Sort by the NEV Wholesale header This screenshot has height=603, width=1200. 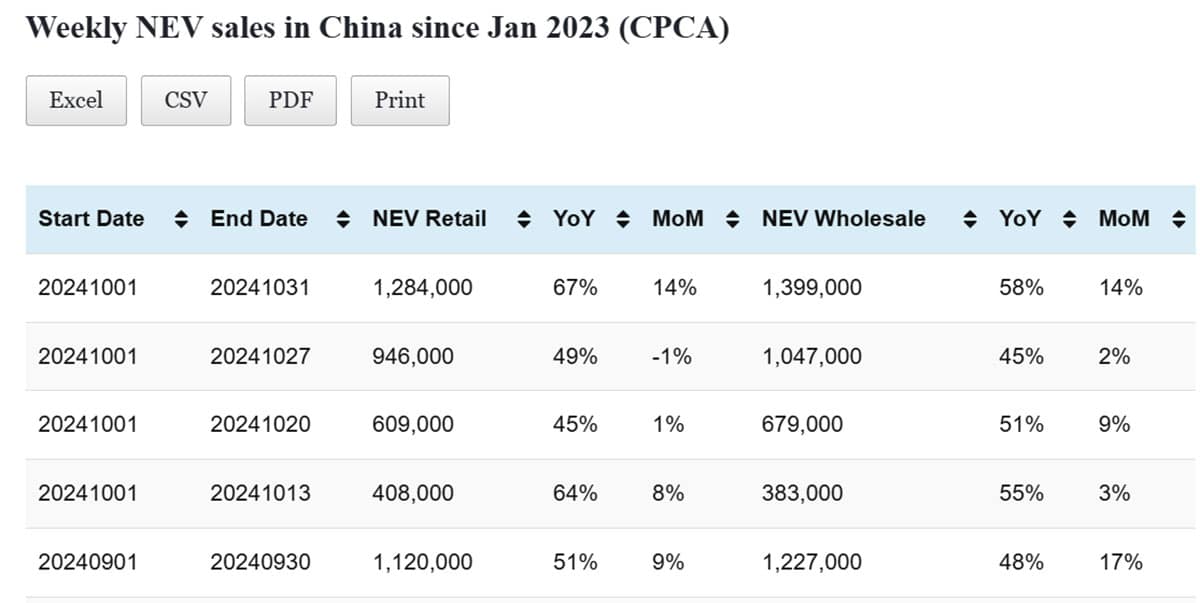click(x=843, y=219)
